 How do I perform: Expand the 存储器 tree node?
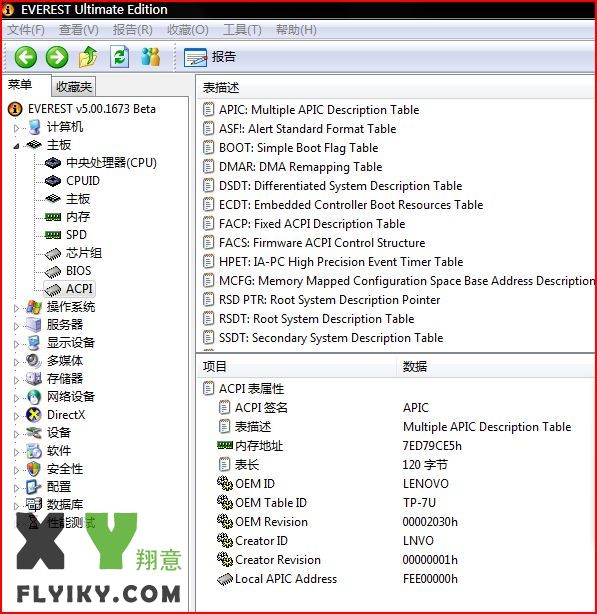16,380
